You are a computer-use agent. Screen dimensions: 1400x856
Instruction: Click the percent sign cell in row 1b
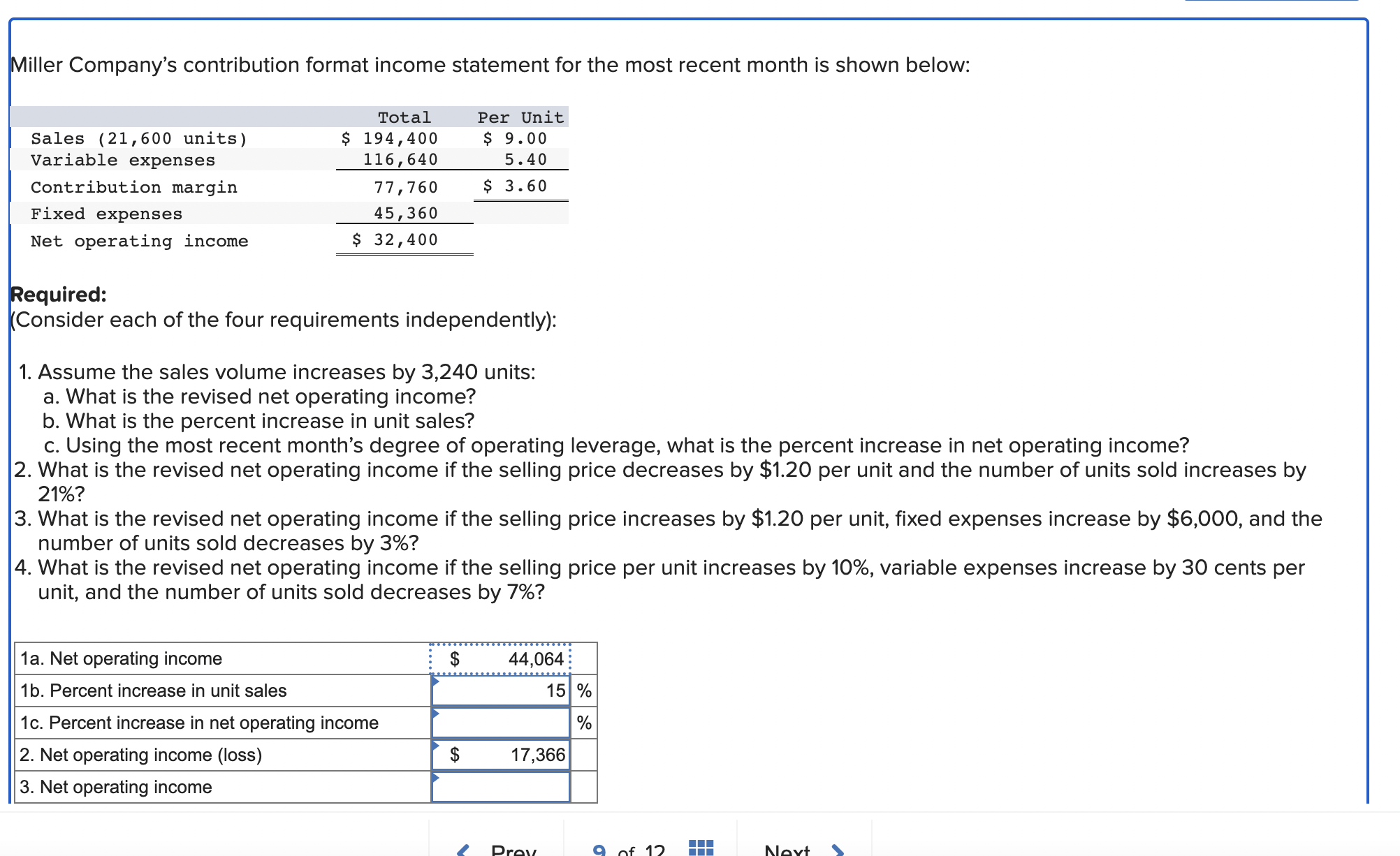584,691
